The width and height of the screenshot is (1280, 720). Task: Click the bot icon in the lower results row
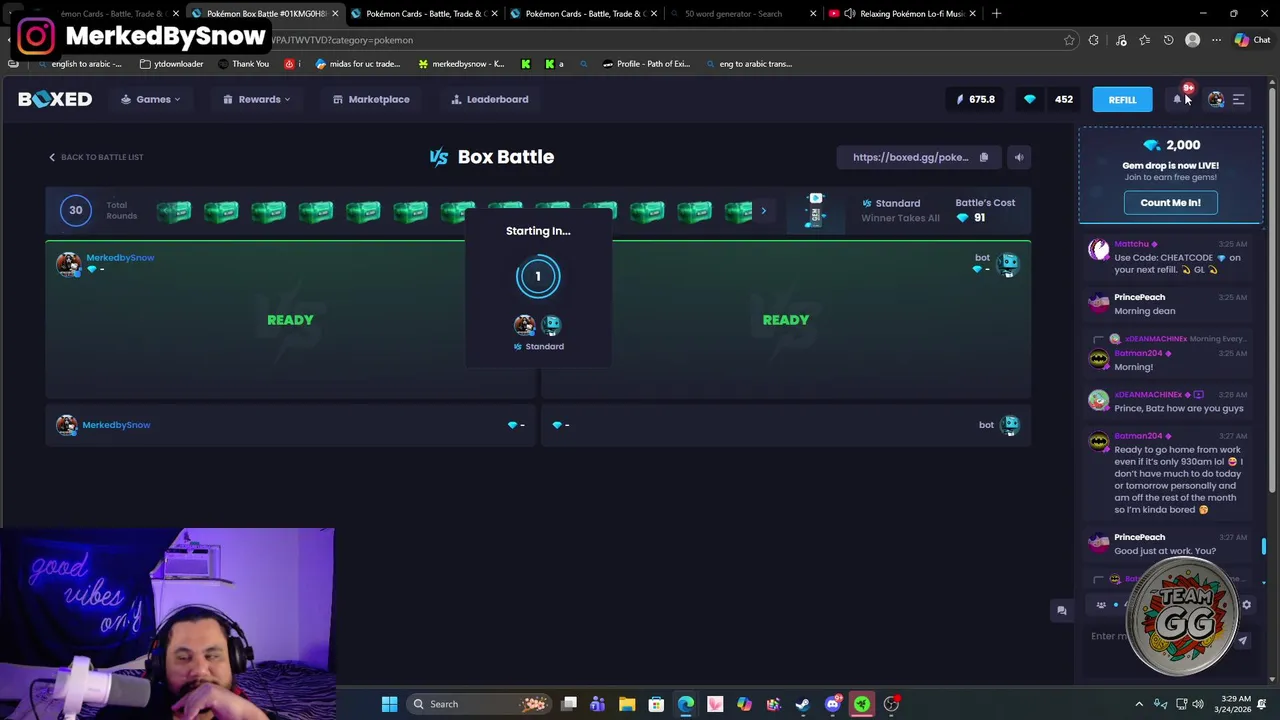1010,425
